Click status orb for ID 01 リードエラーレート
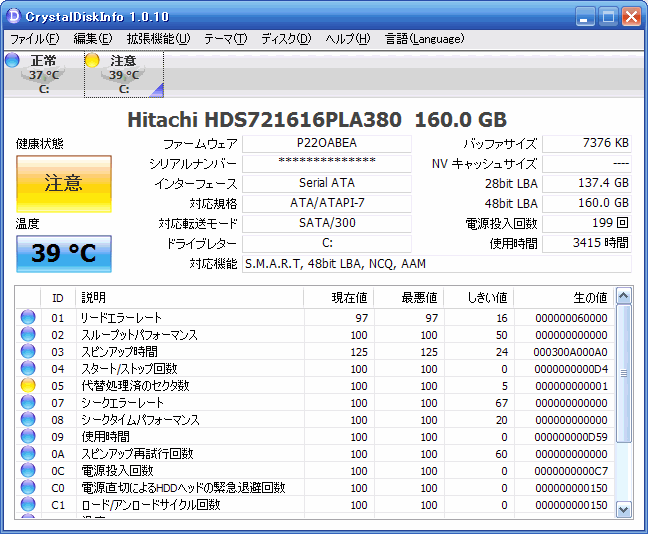Screen dimensions: 648x534 click(x=28, y=317)
